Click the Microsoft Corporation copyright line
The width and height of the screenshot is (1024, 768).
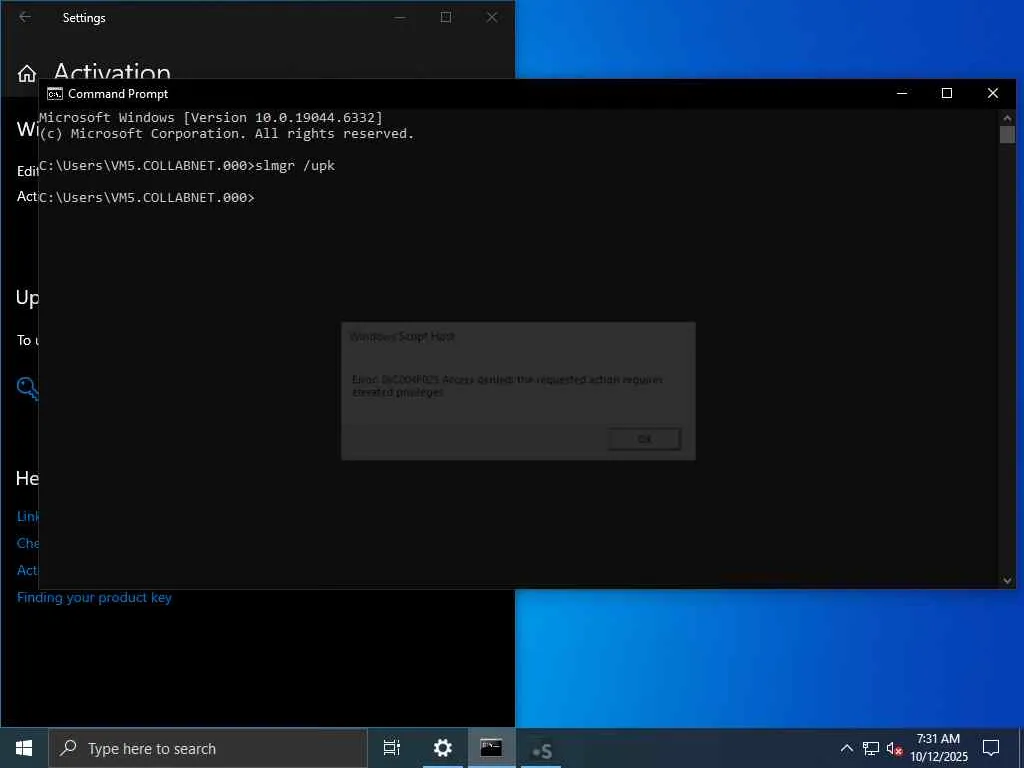click(227, 134)
